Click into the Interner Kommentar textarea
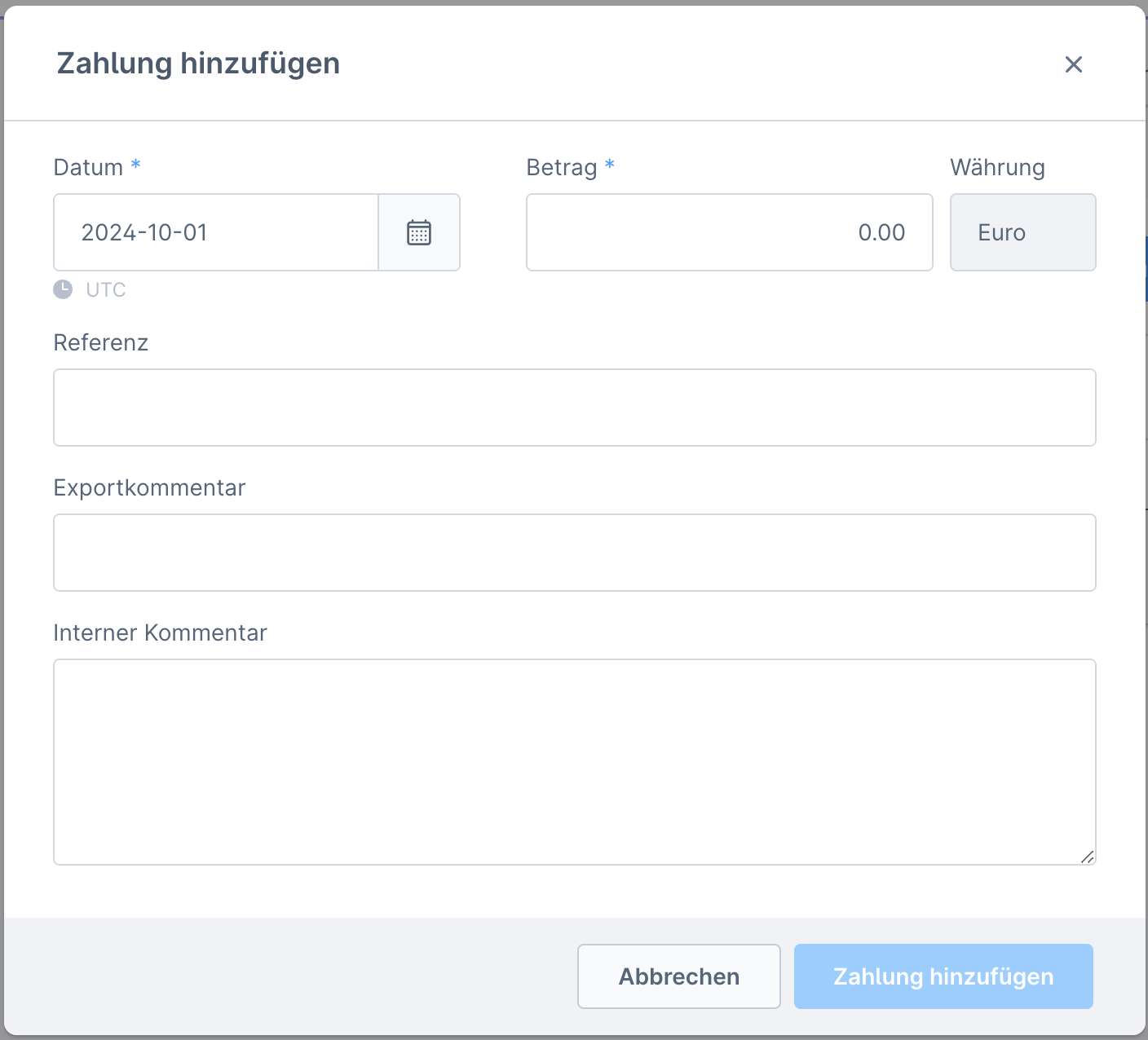1148x1040 pixels. coord(574,762)
